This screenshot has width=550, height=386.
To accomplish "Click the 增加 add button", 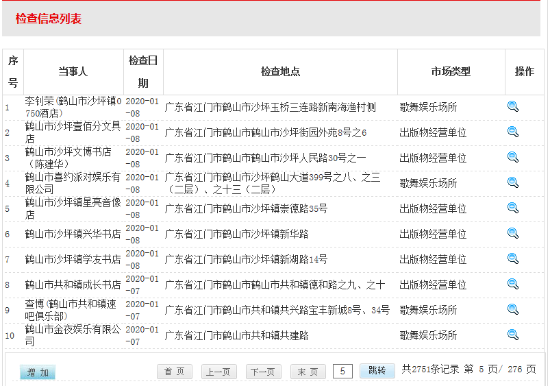I will [x=38, y=372].
